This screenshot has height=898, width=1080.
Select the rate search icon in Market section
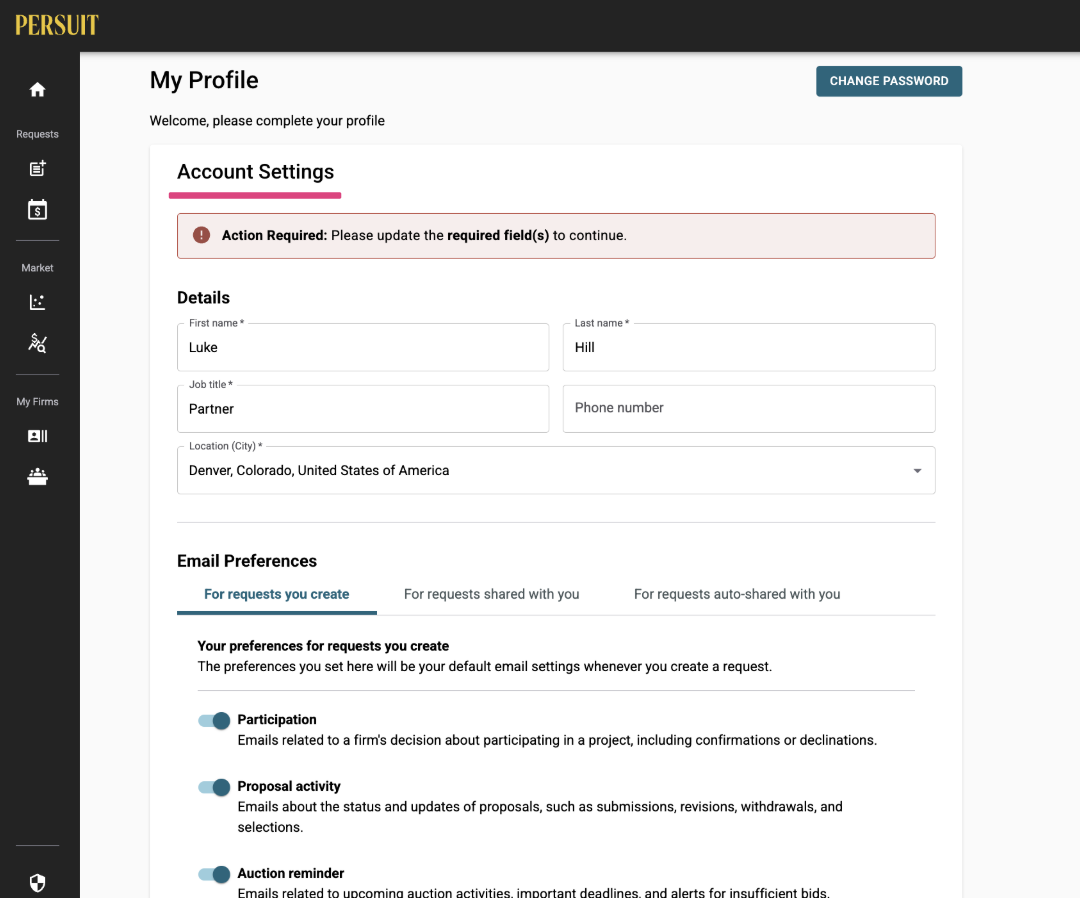(37, 343)
